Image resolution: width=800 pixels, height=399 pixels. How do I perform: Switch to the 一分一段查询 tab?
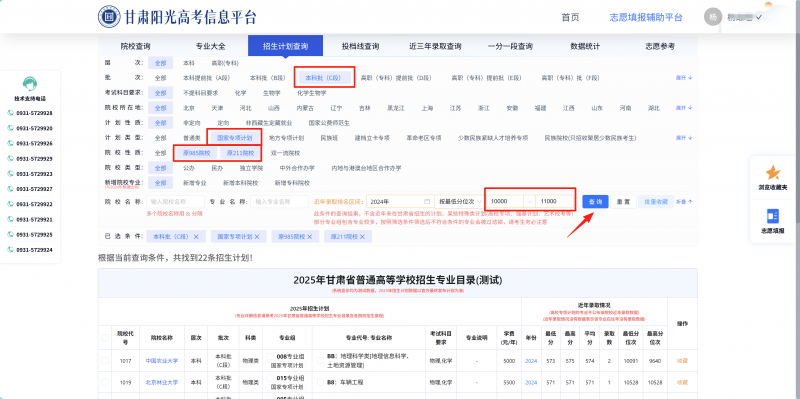(x=510, y=46)
